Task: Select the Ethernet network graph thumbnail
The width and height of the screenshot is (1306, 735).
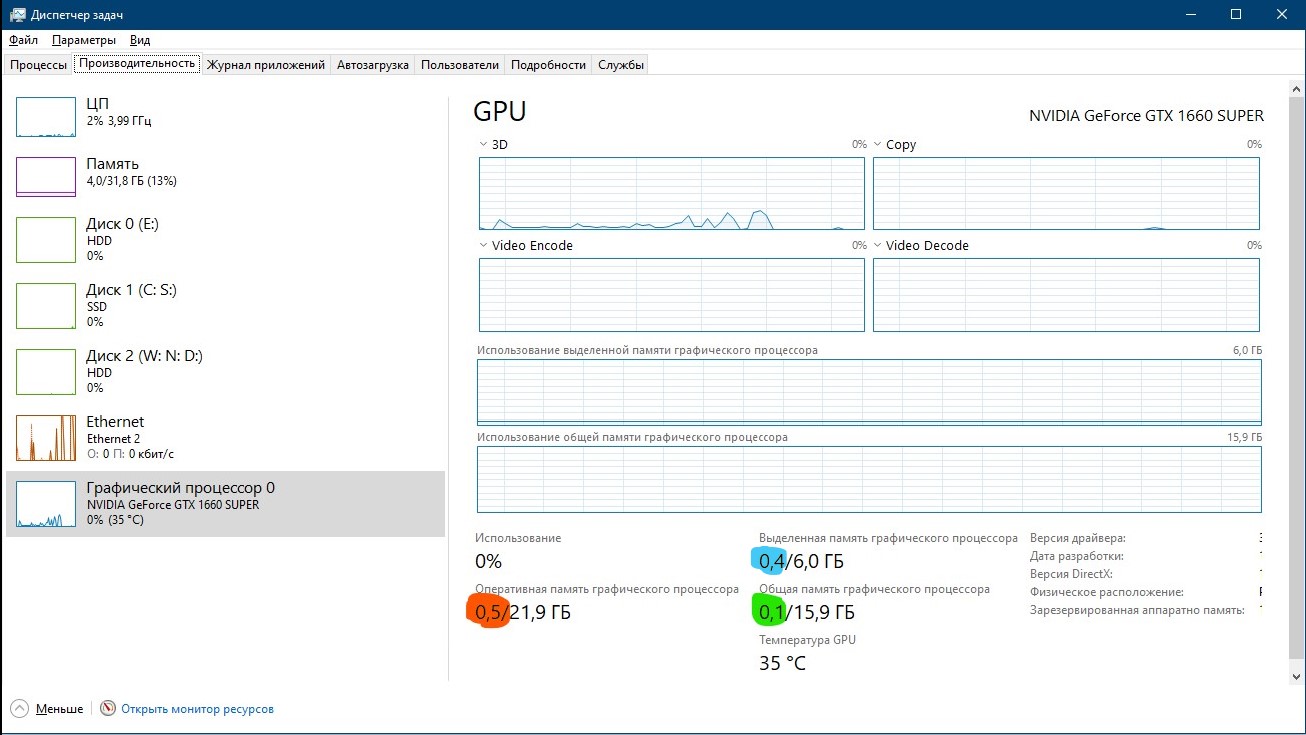Action: (46, 438)
